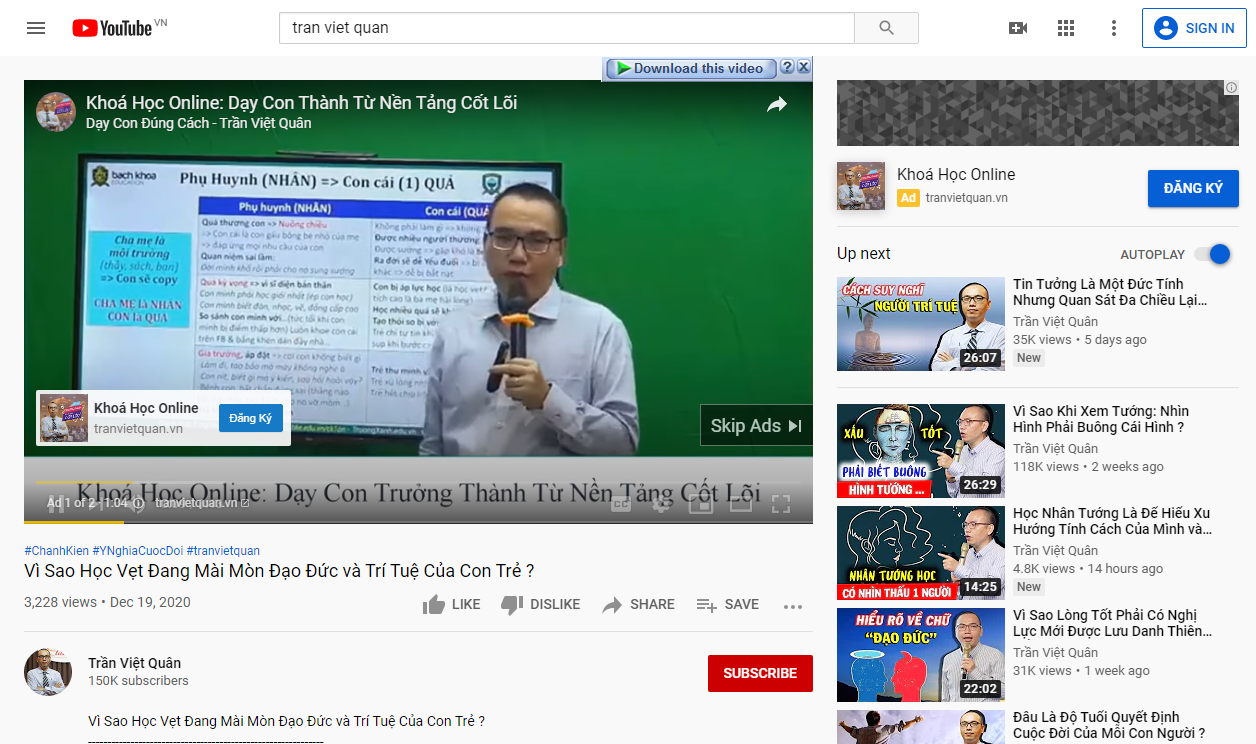Click the #tranvietquan hashtag
The image size is (1256, 744).
223,551
